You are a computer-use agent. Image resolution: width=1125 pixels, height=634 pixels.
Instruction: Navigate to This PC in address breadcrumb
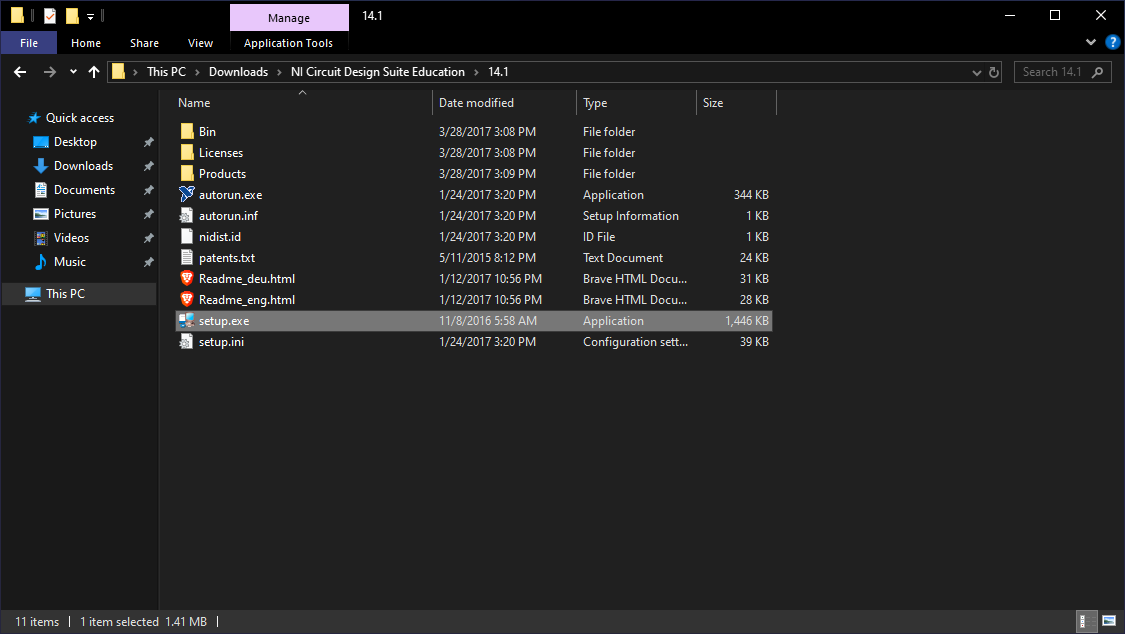(166, 72)
